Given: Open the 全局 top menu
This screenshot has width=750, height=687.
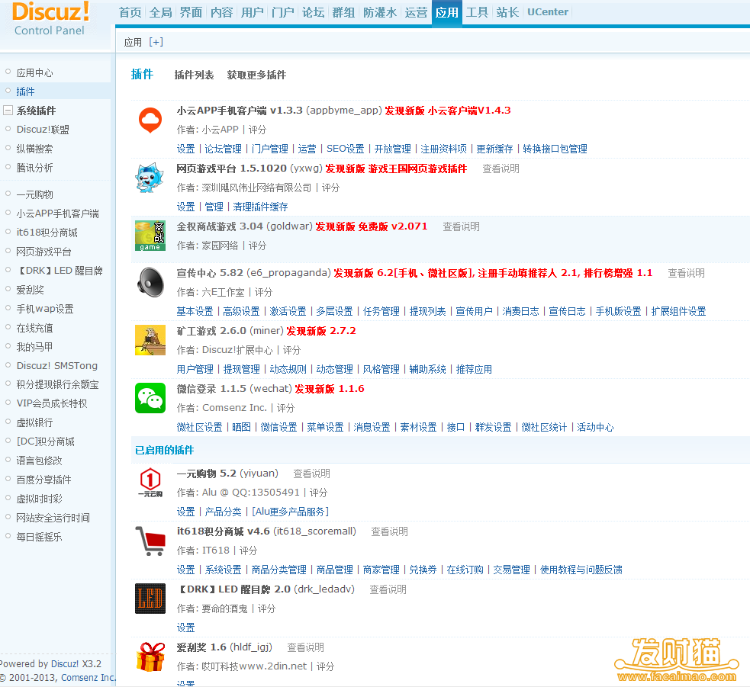Looking at the screenshot, I should pos(160,12).
